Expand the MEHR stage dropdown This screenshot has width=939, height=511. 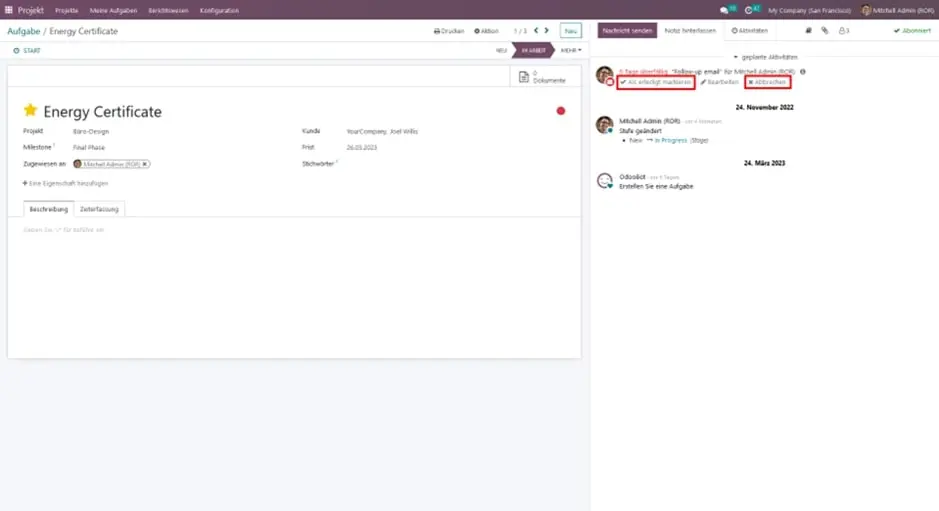[x=570, y=49]
